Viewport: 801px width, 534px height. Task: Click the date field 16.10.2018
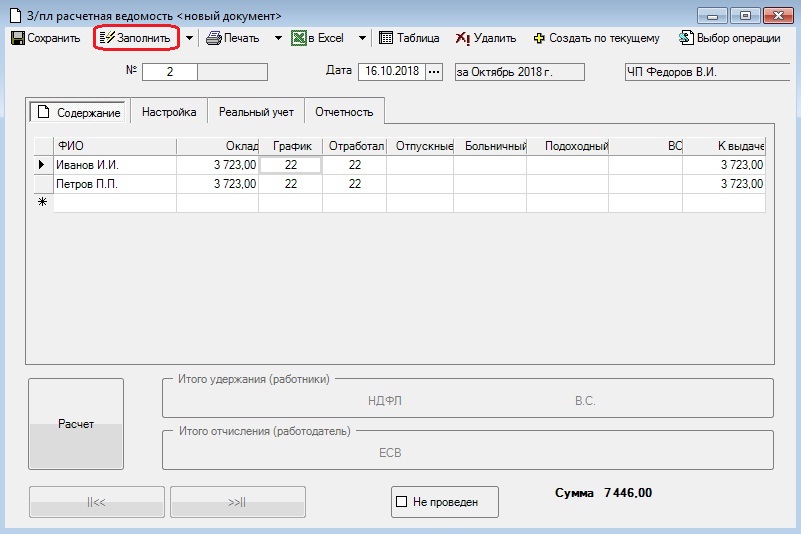392,72
